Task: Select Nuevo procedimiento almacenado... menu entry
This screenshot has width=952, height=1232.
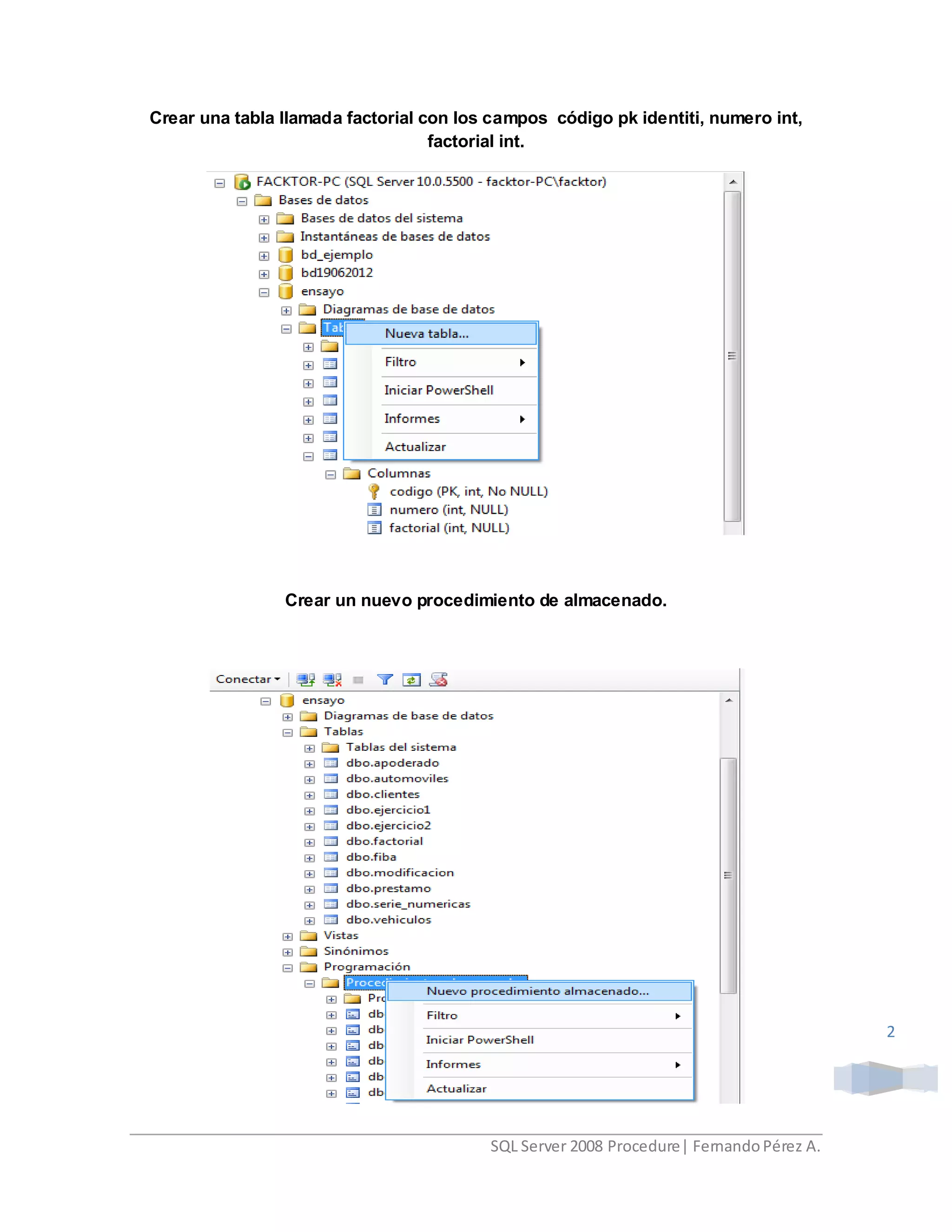Action: pyautogui.click(x=537, y=991)
